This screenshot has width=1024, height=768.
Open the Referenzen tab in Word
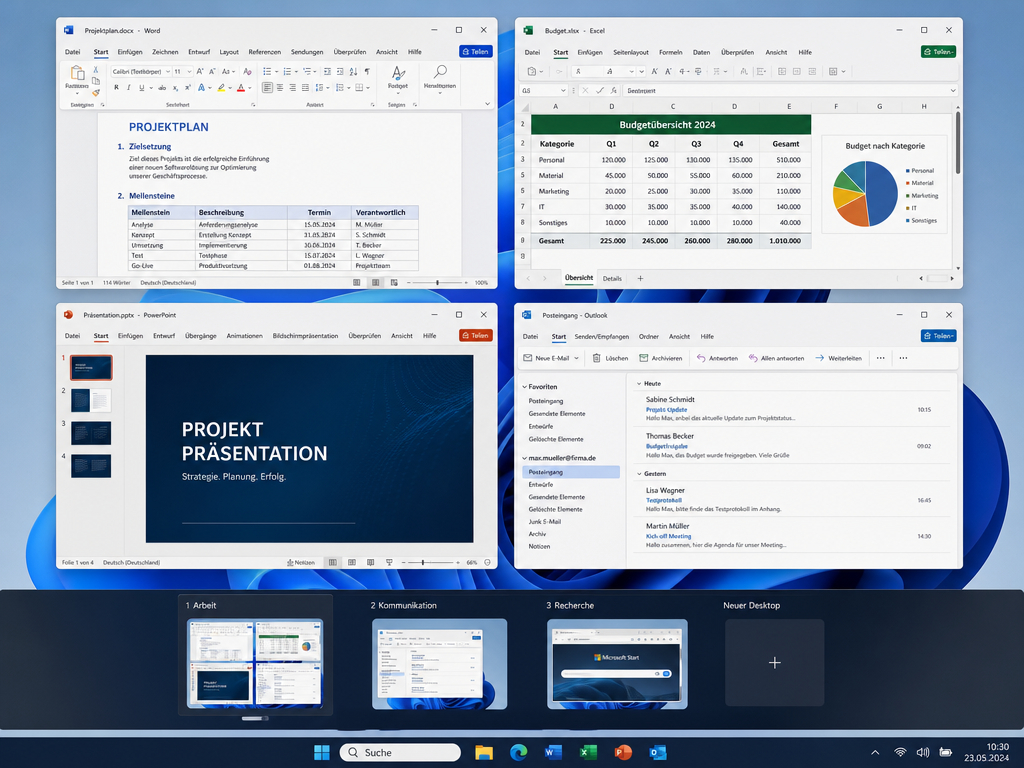click(264, 52)
